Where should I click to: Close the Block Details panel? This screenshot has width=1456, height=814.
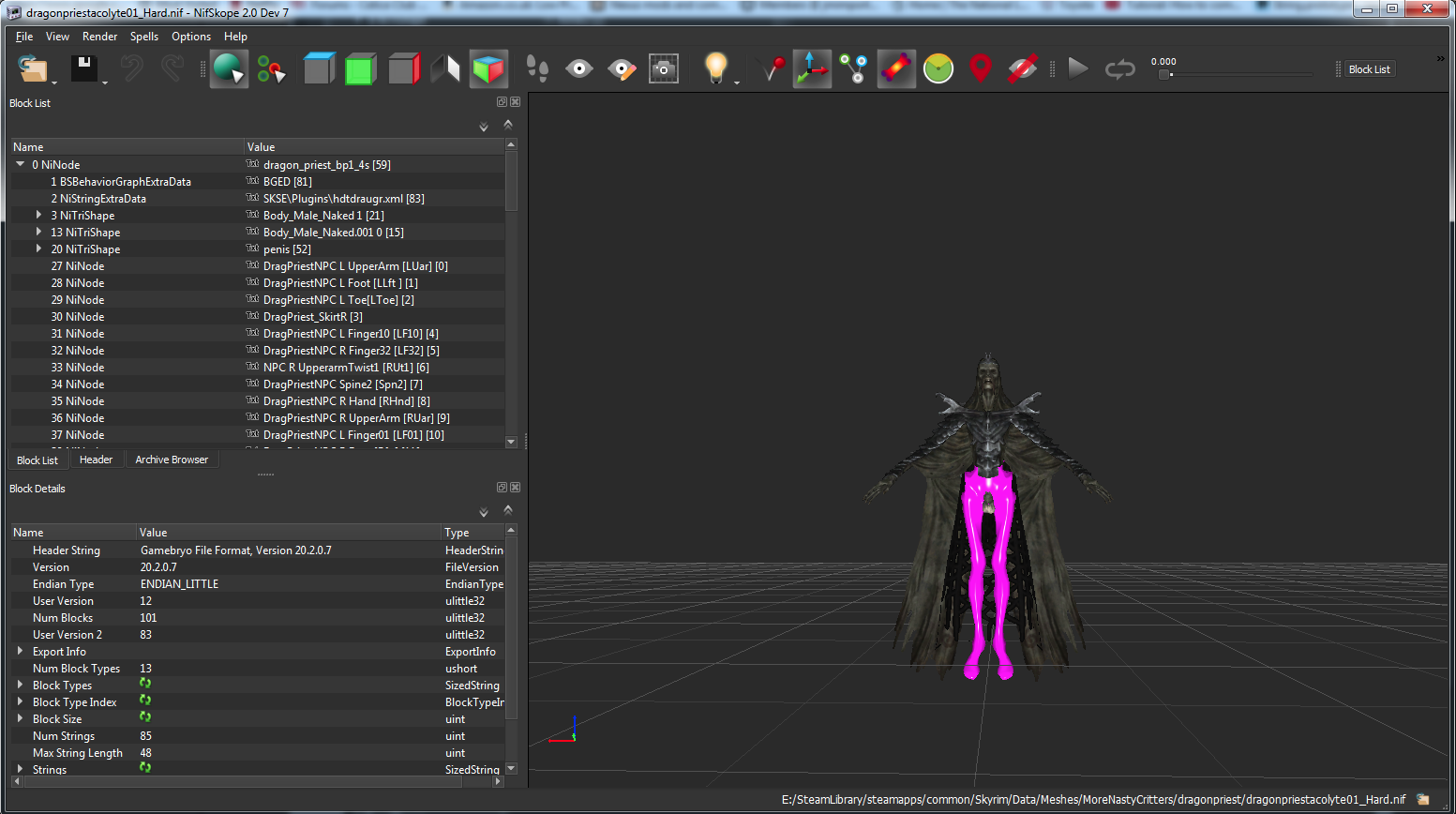(515, 488)
